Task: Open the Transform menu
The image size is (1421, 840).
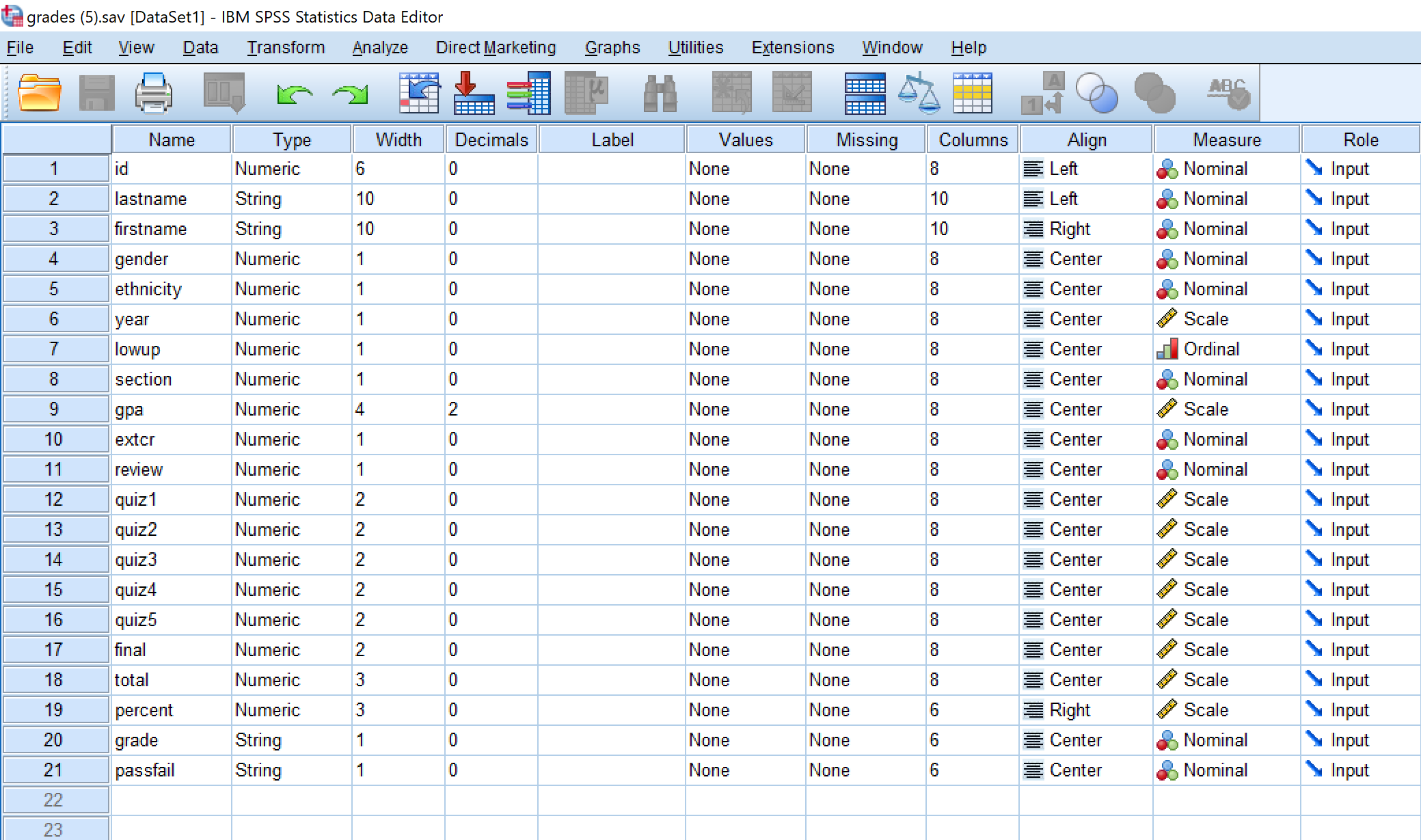Action: [x=286, y=47]
